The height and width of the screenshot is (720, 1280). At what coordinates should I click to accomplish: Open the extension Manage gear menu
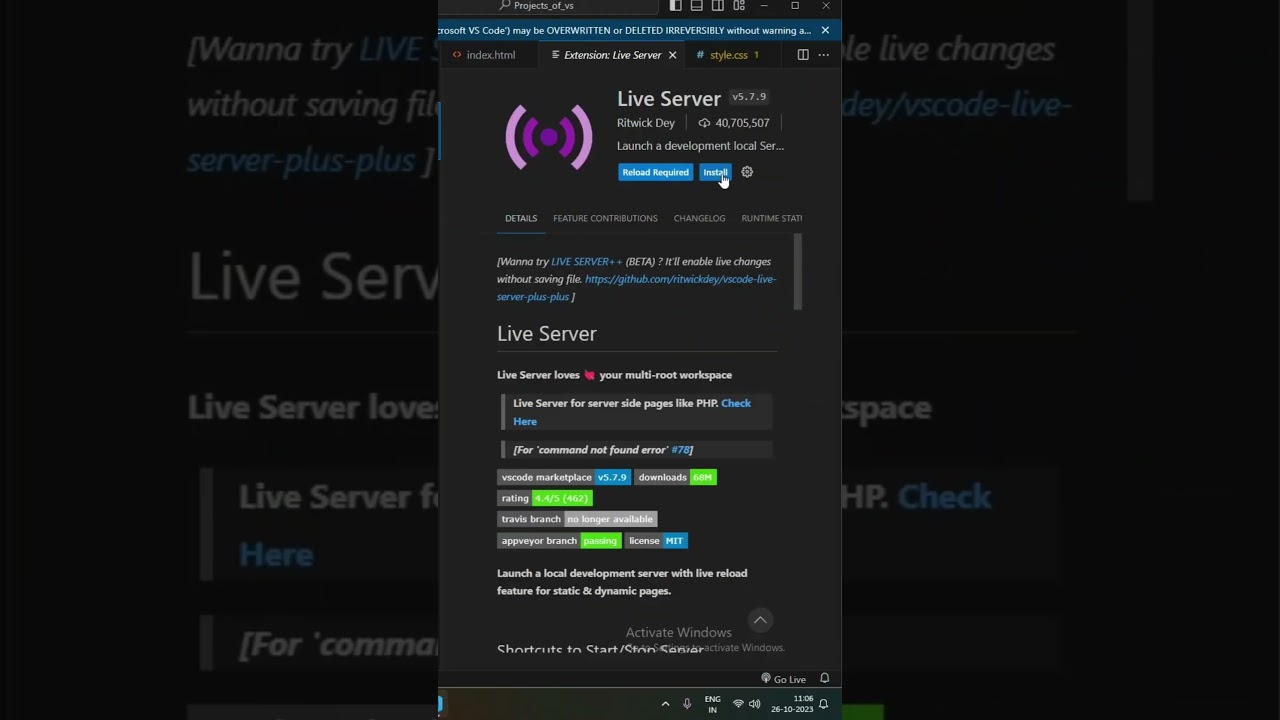coord(747,172)
